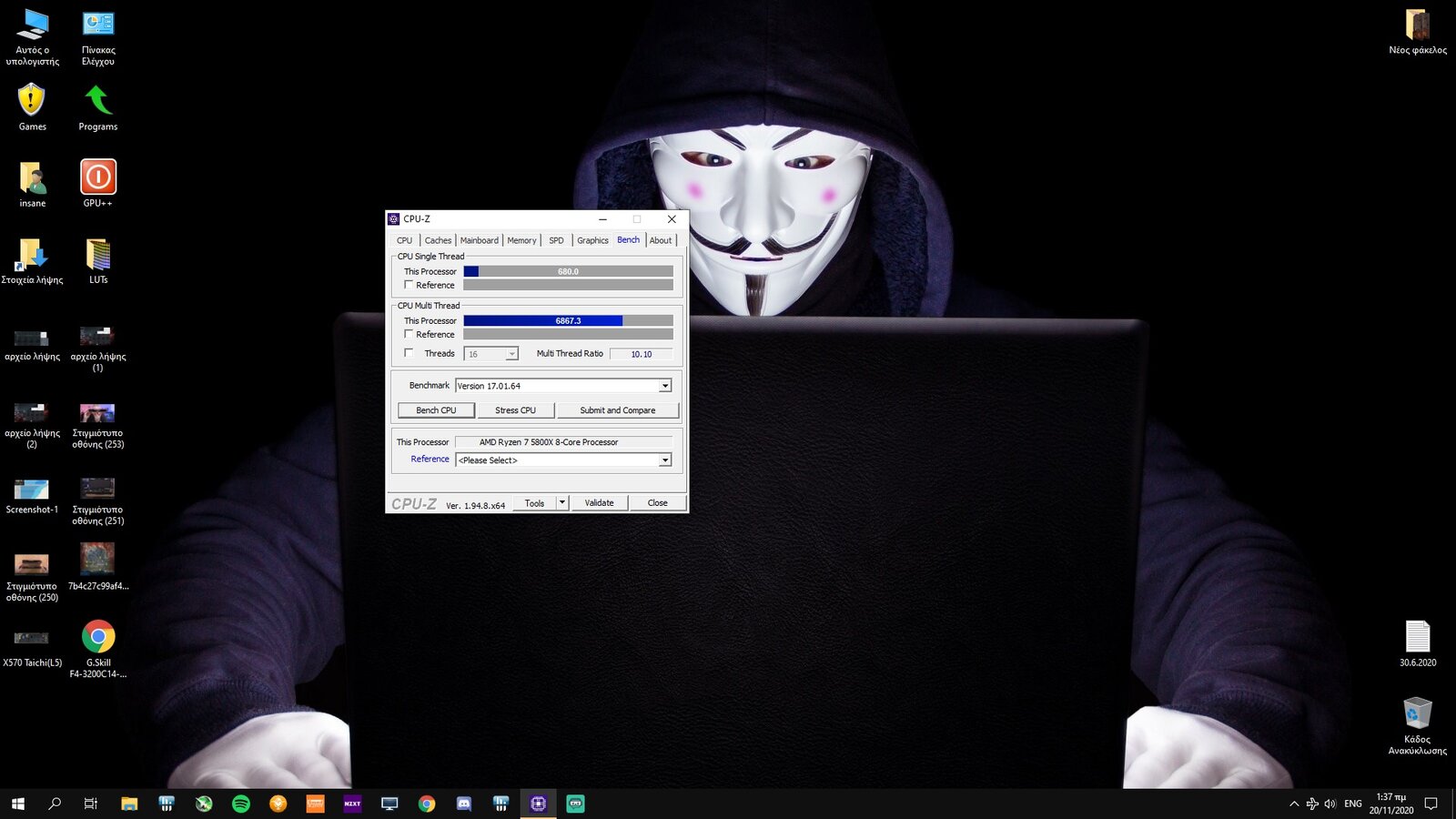Click the volume speaker tray icon

tap(1330, 804)
